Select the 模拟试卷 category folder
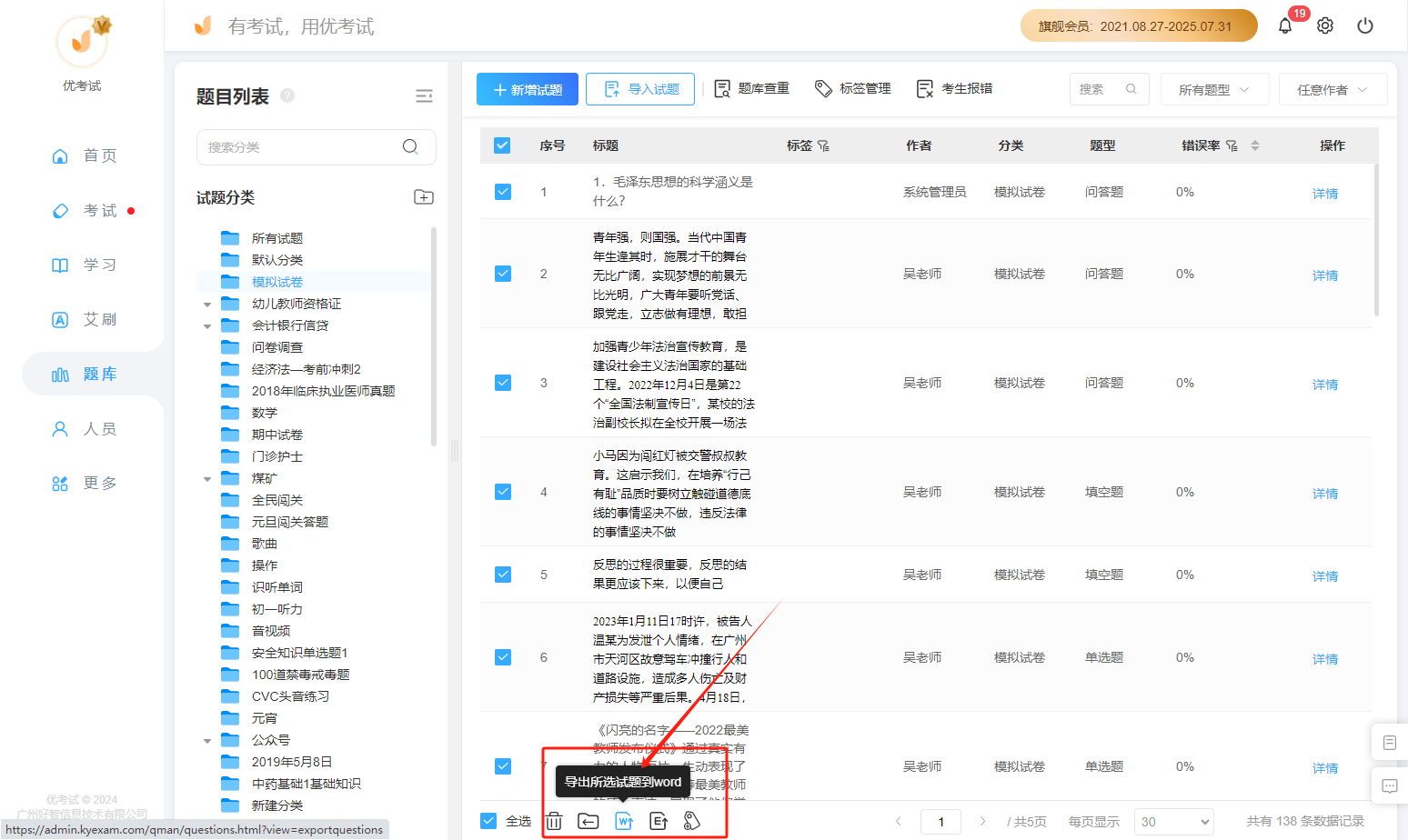The image size is (1408, 840). click(277, 282)
